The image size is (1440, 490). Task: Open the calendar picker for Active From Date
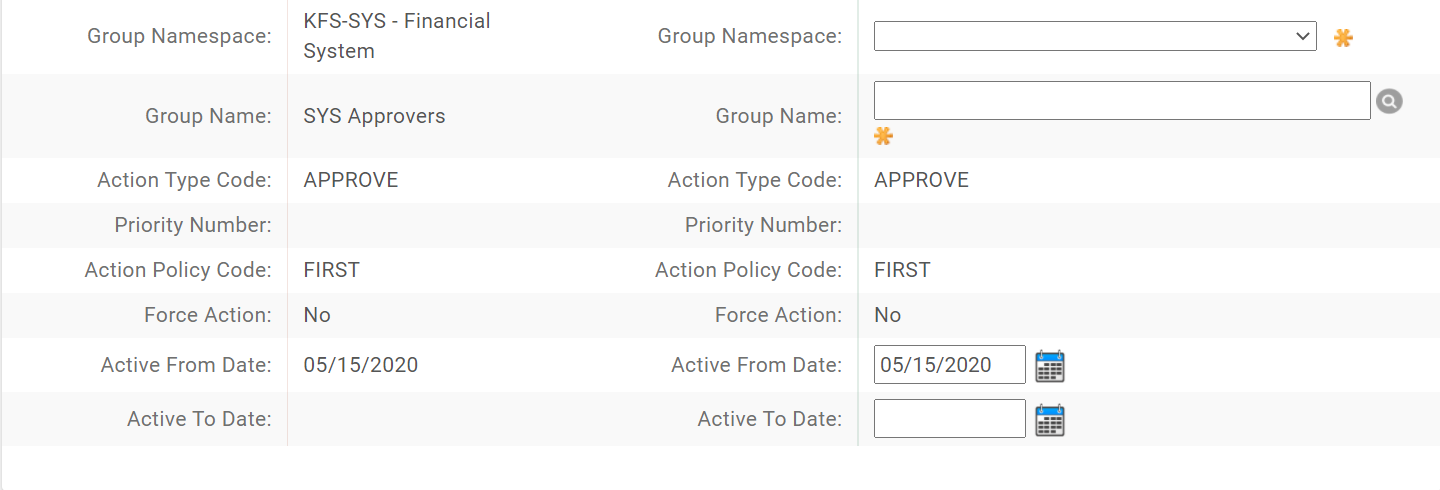pyautogui.click(x=1049, y=366)
